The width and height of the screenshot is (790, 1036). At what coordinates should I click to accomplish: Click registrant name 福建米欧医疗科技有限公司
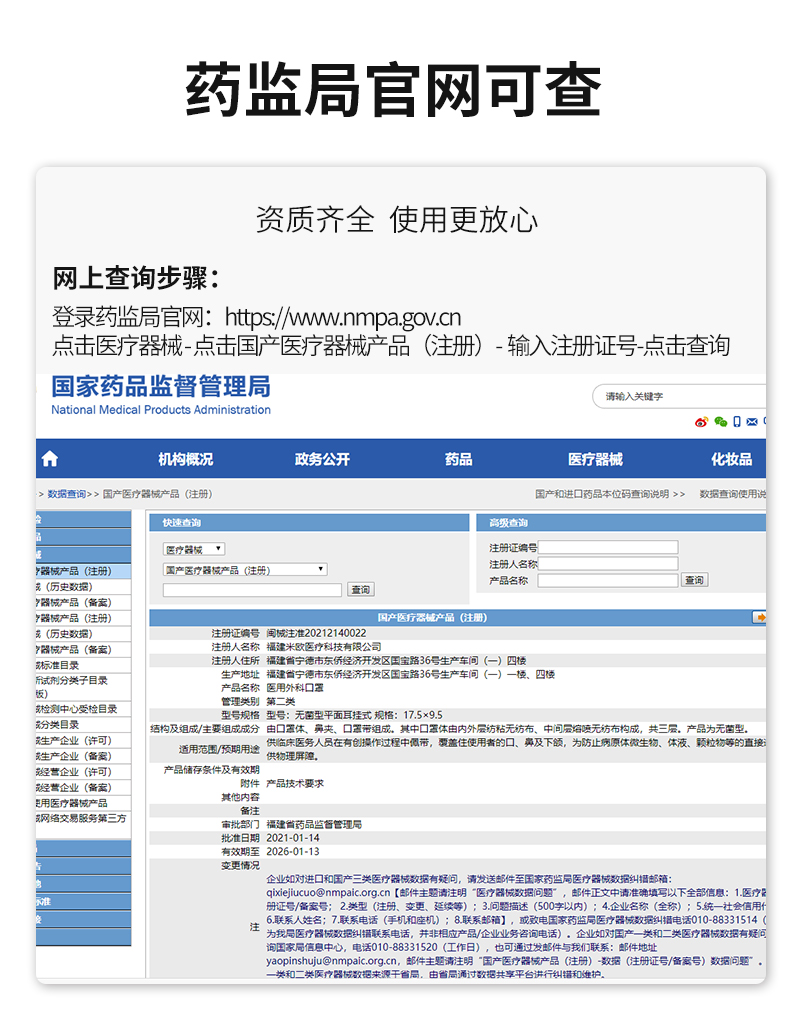[324, 647]
